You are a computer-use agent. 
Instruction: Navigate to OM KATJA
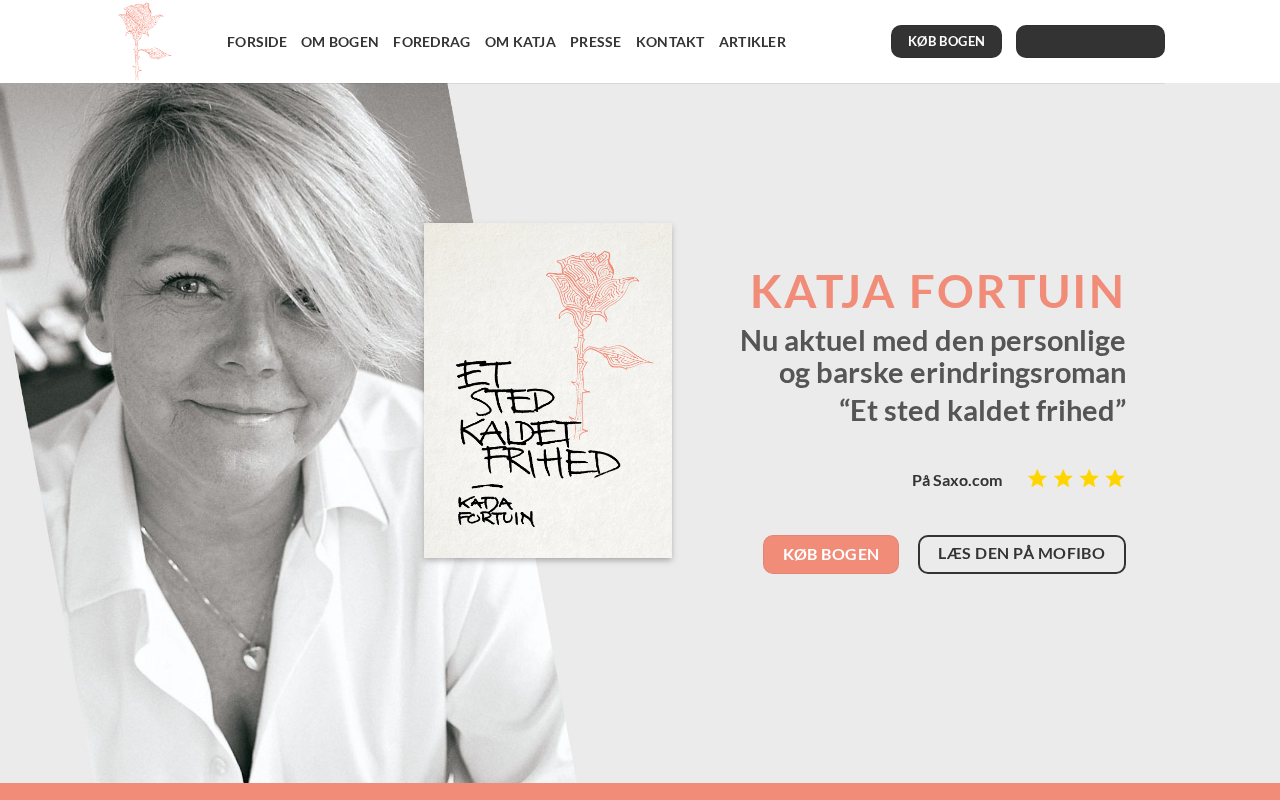tap(520, 42)
